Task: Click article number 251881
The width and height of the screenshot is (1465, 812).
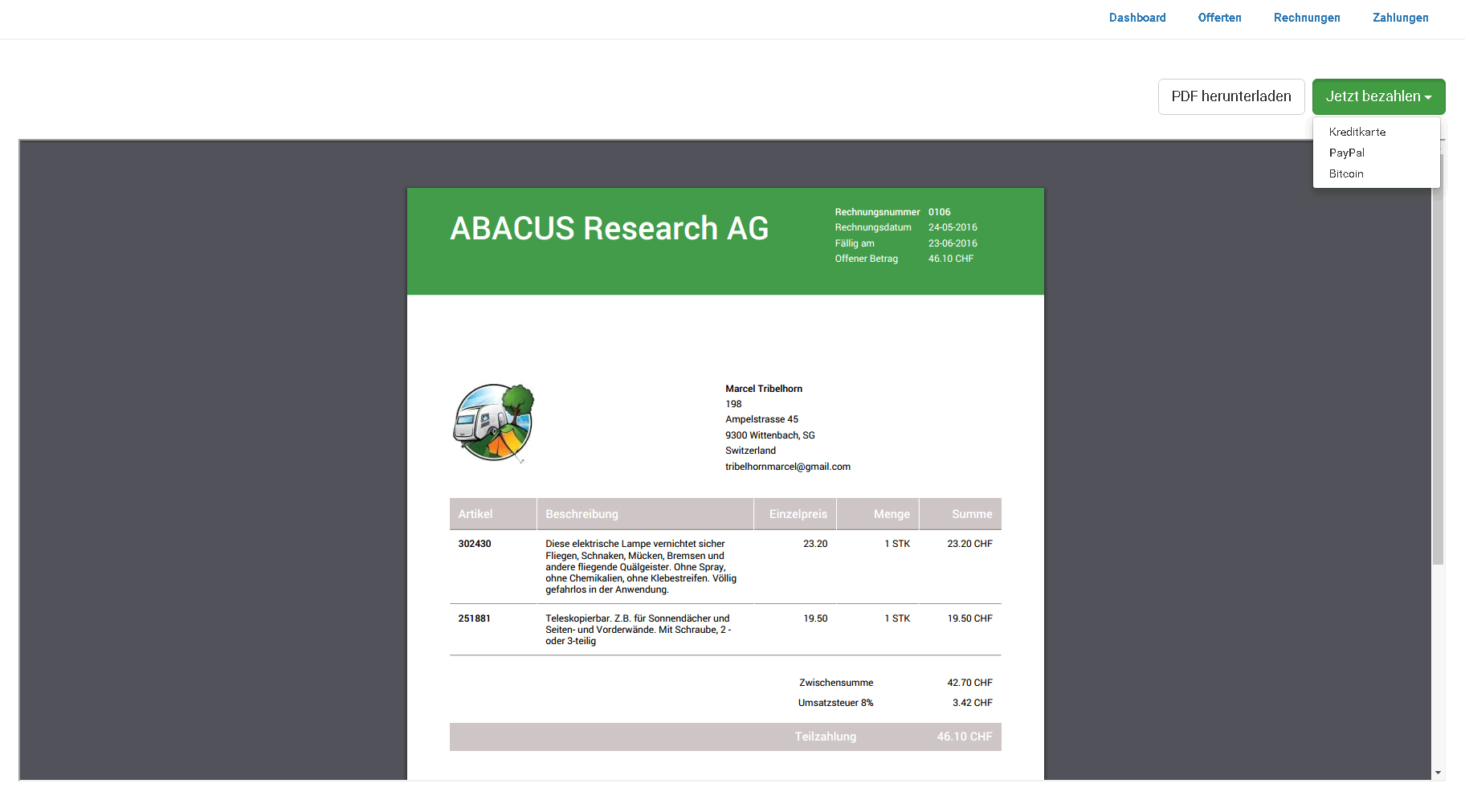Action: click(474, 618)
